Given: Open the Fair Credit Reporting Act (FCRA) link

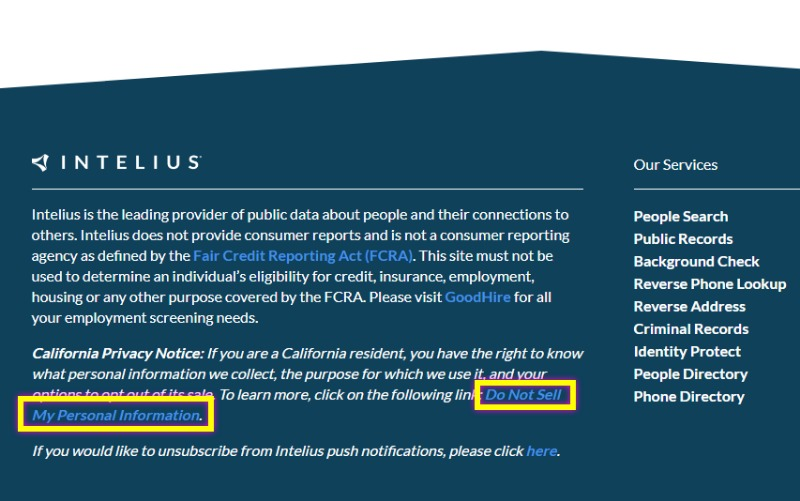Looking at the screenshot, I should [303, 256].
